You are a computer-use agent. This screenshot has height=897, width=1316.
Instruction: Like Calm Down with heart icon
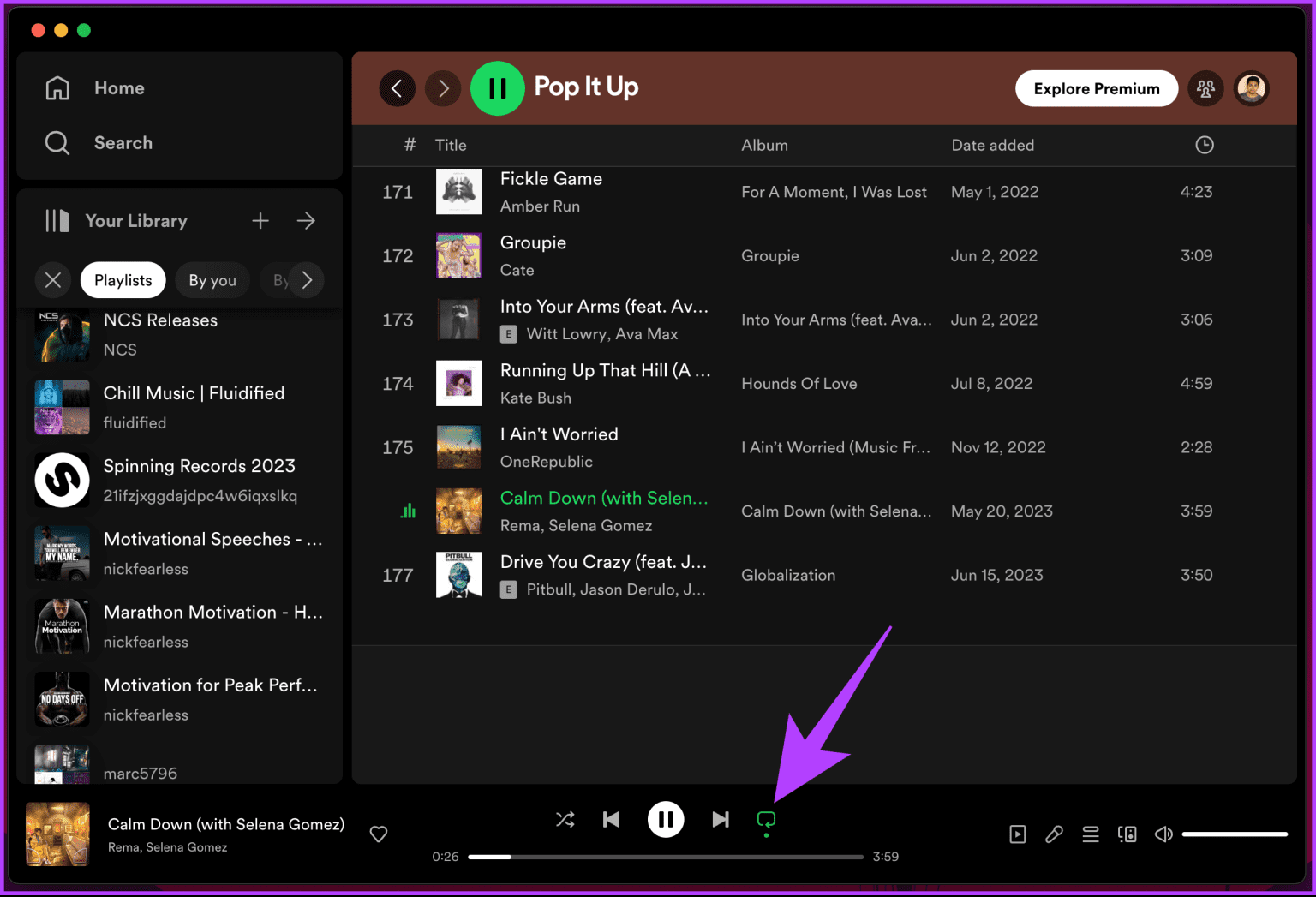coord(379,834)
